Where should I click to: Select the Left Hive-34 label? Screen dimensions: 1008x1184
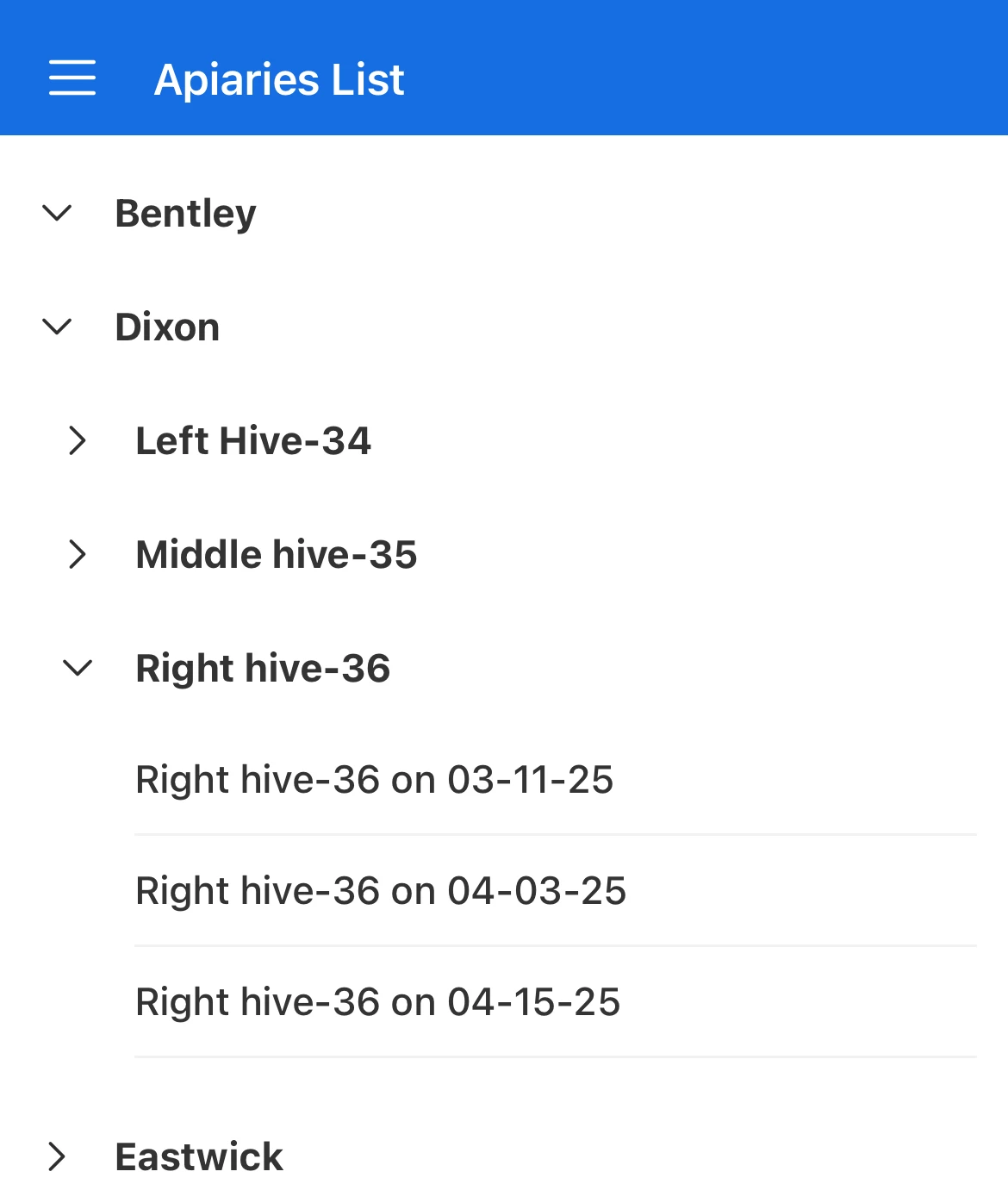point(253,441)
